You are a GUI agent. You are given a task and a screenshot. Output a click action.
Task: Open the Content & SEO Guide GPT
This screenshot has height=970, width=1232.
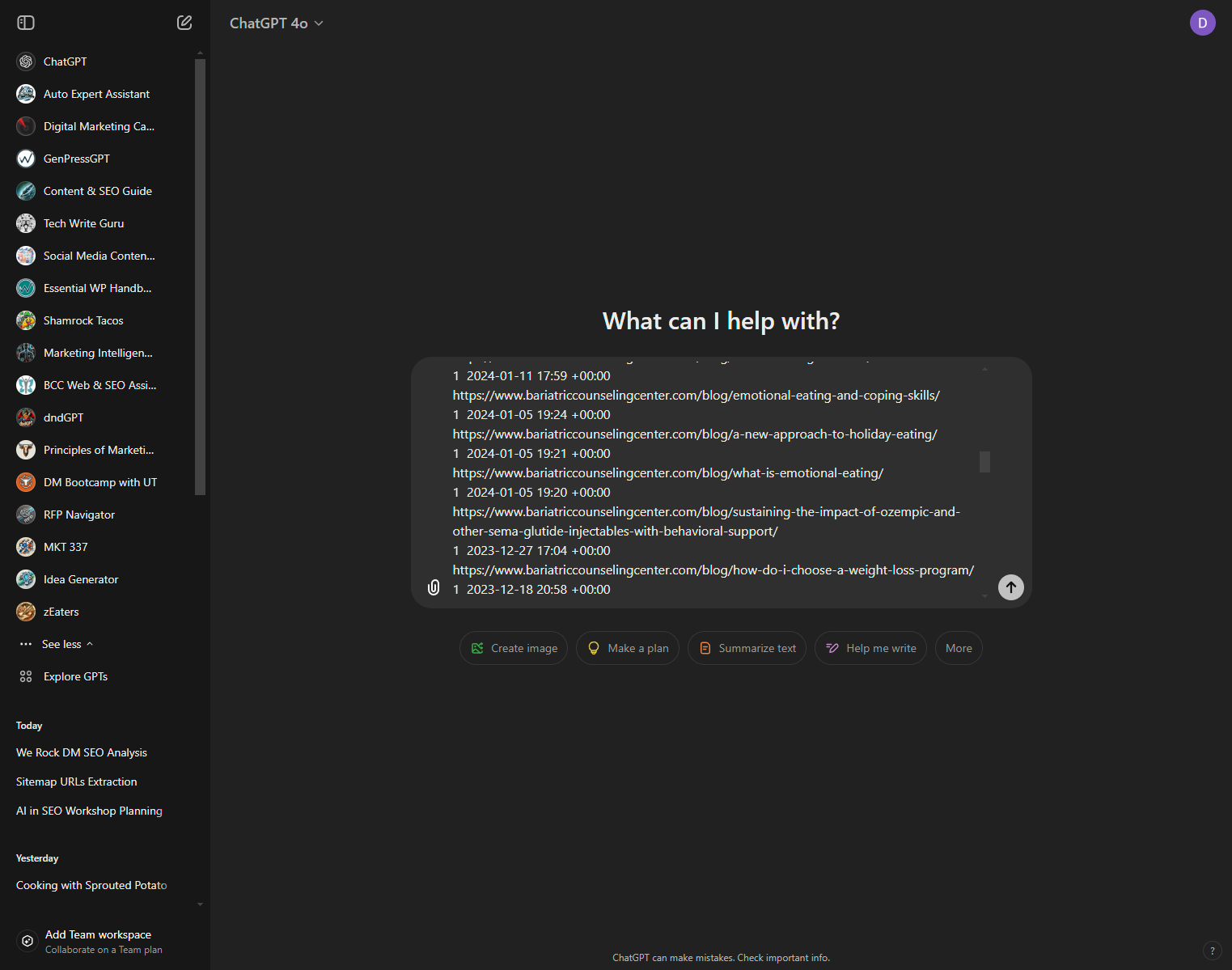(x=97, y=191)
